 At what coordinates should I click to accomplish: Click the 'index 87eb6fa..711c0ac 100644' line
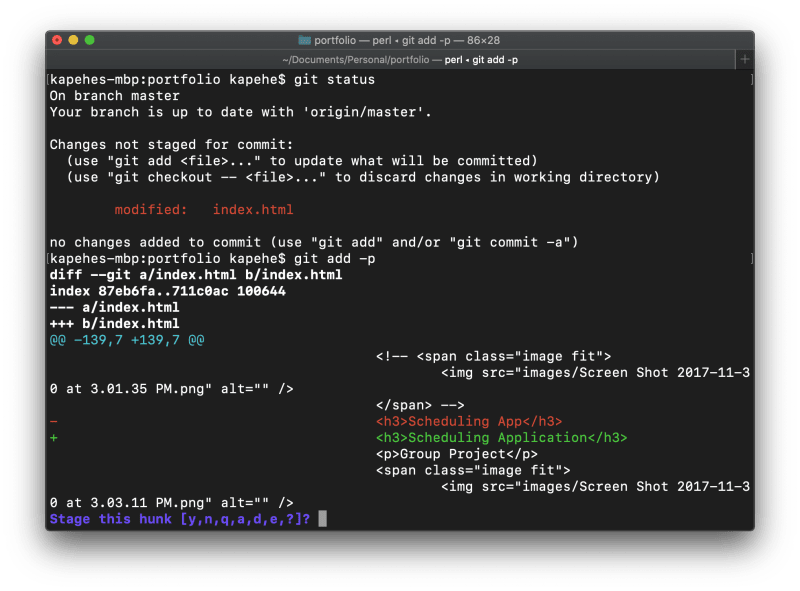click(167, 291)
